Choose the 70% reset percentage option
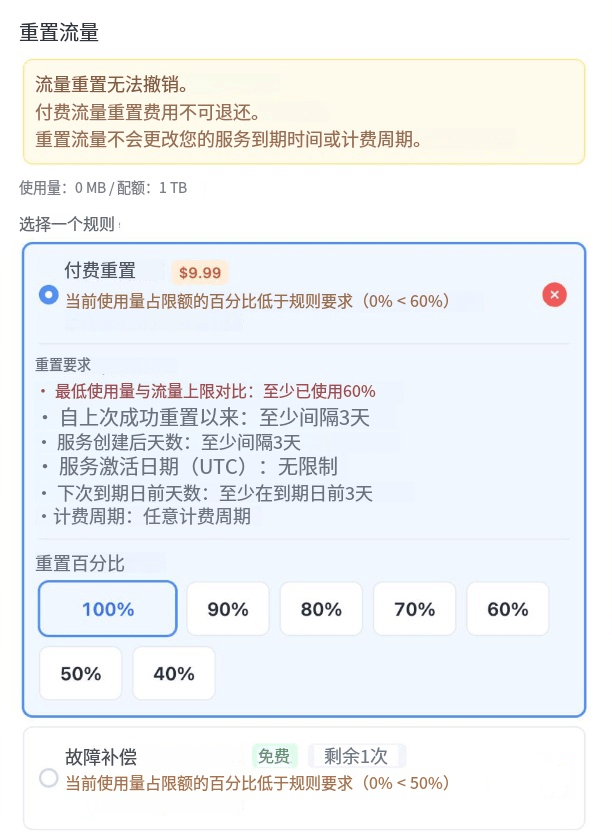The width and height of the screenshot is (612, 838). (x=414, y=608)
